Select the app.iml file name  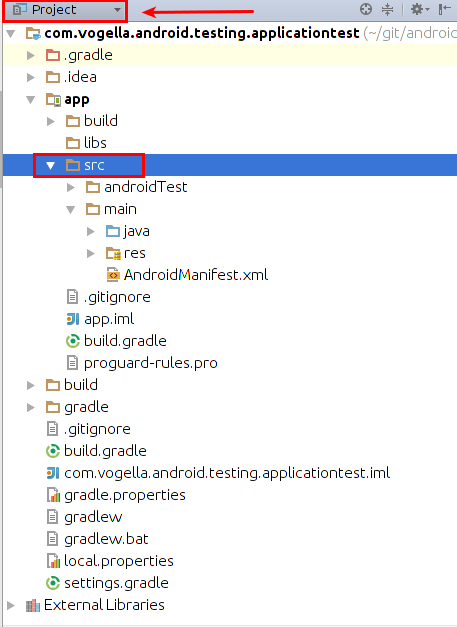pos(109,319)
